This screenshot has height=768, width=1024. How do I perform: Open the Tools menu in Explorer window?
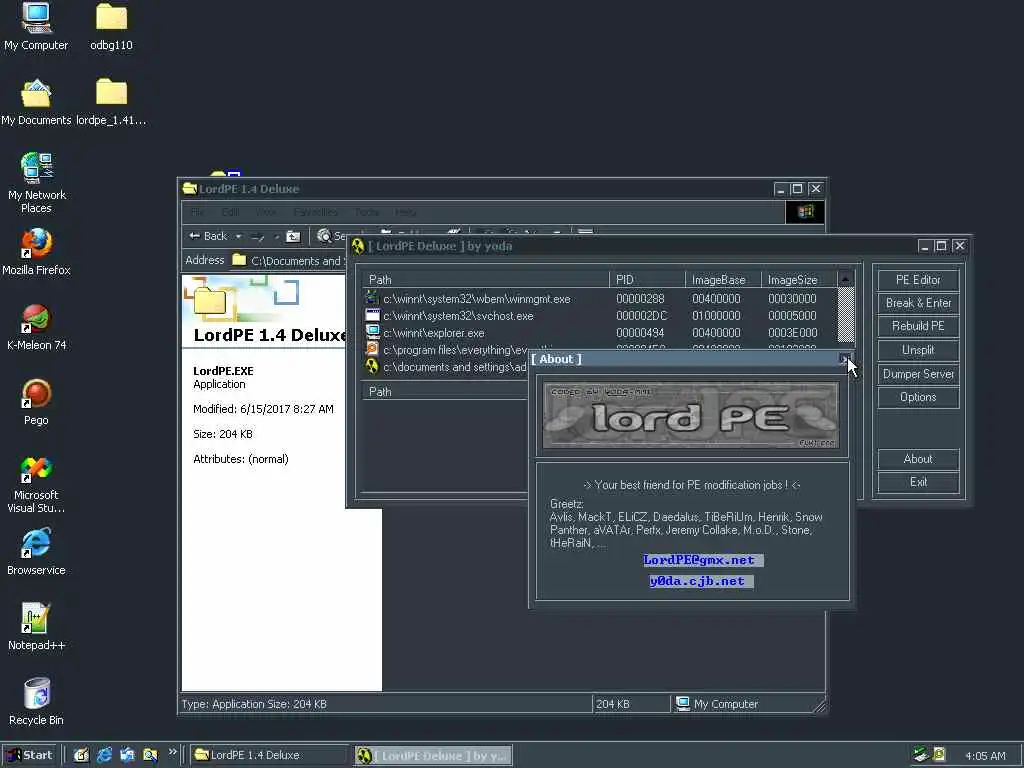coord(367,212)
